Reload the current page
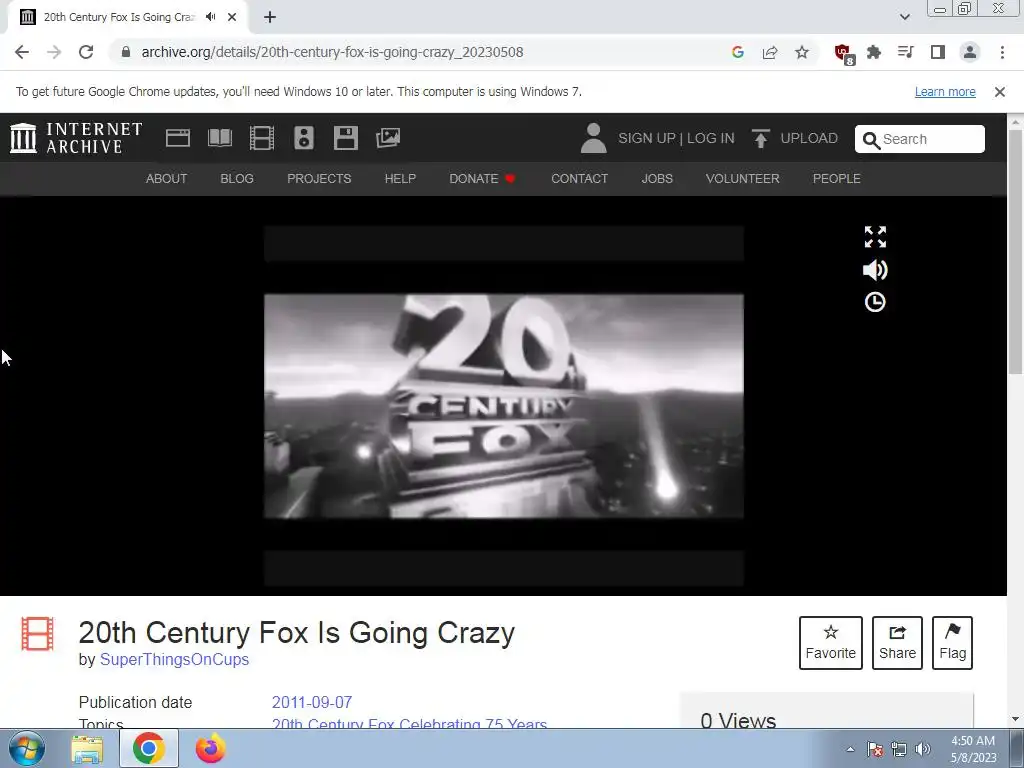The width and height of the screenshot is (1024, 768). click(x=86, y=52)
